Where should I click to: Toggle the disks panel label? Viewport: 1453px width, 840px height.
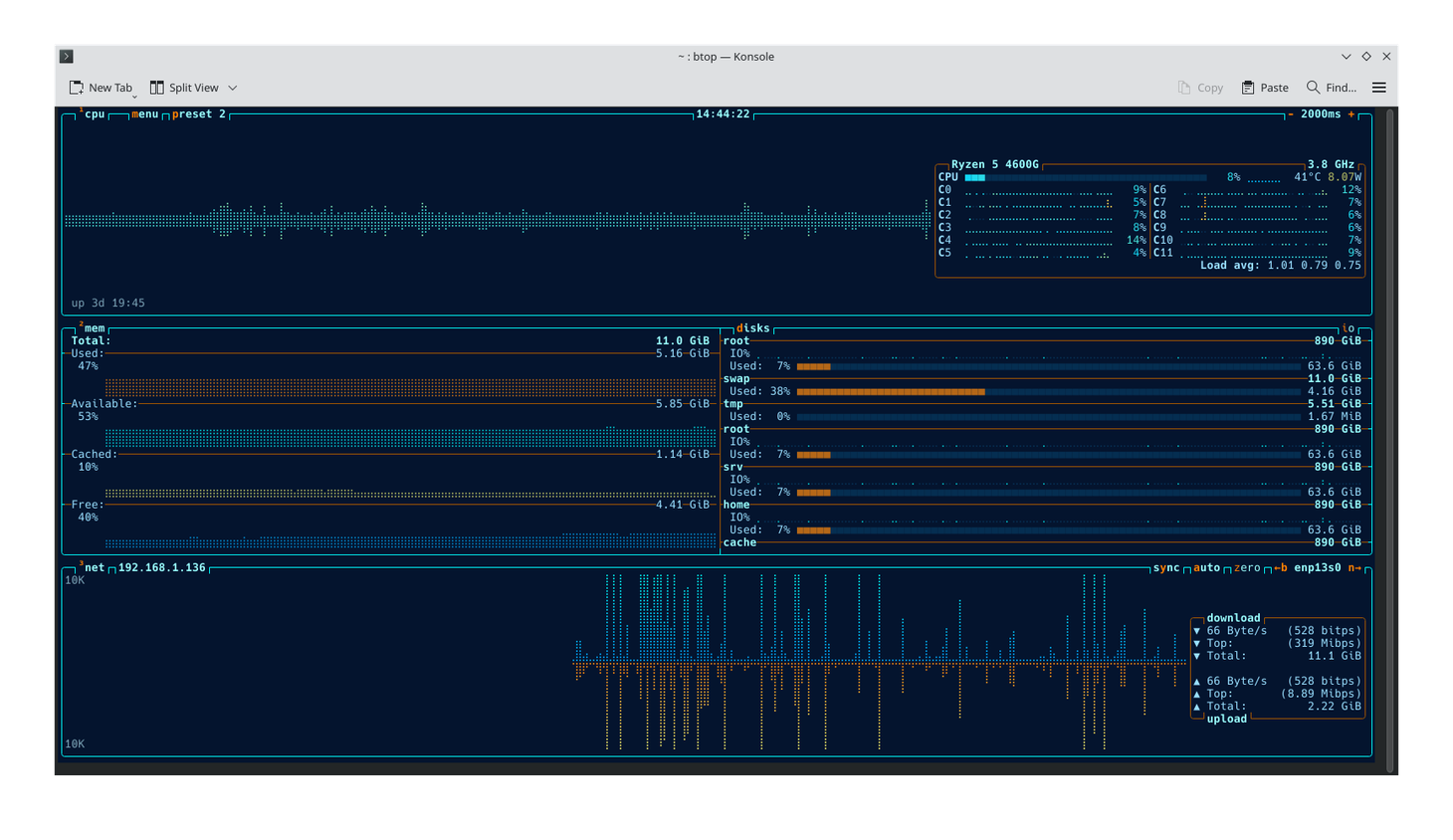point(752,328)
